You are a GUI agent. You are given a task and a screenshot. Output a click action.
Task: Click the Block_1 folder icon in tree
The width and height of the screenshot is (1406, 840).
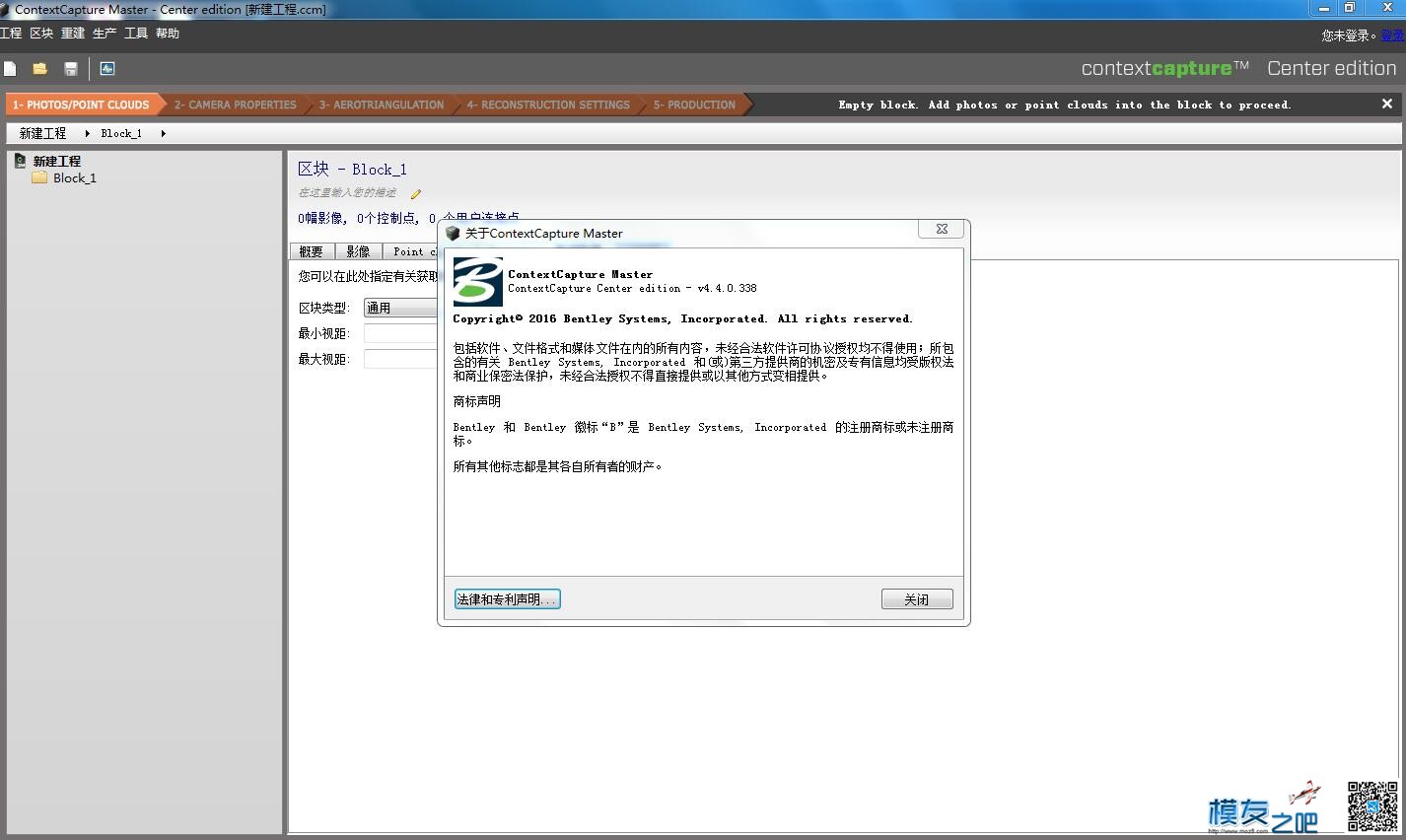[39, 178]
